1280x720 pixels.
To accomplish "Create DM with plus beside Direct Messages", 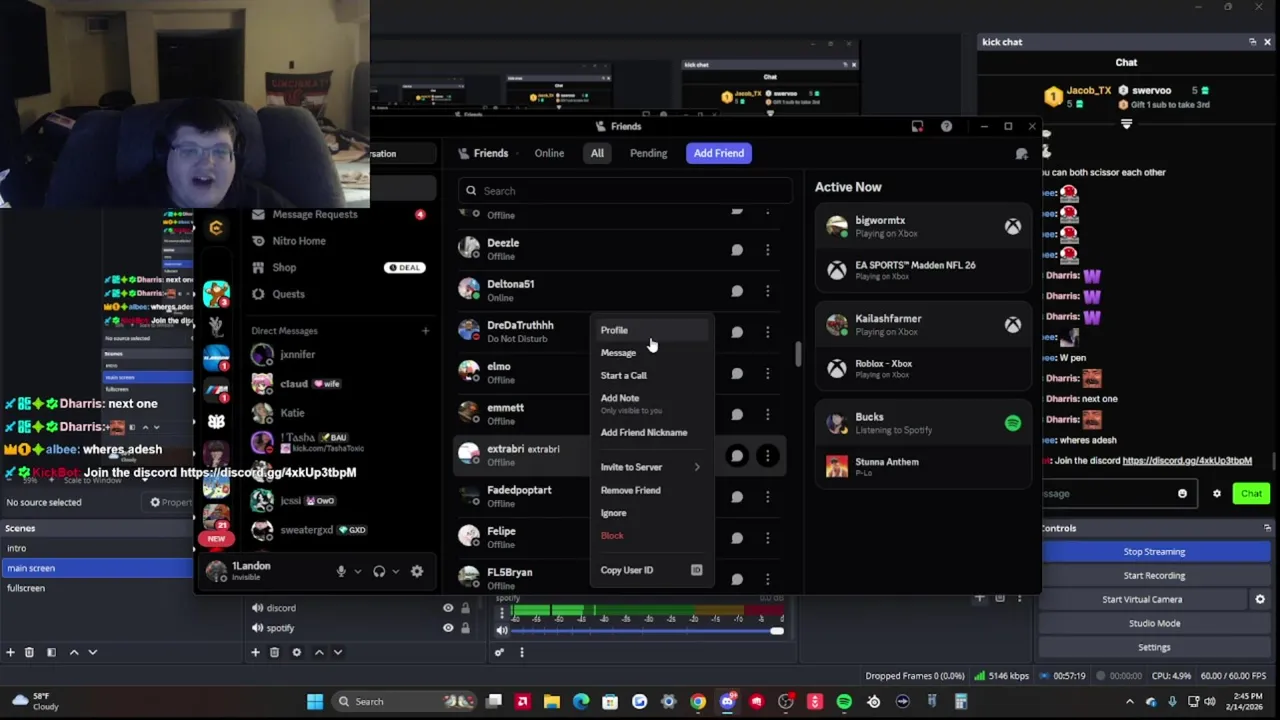I will 425,331.
